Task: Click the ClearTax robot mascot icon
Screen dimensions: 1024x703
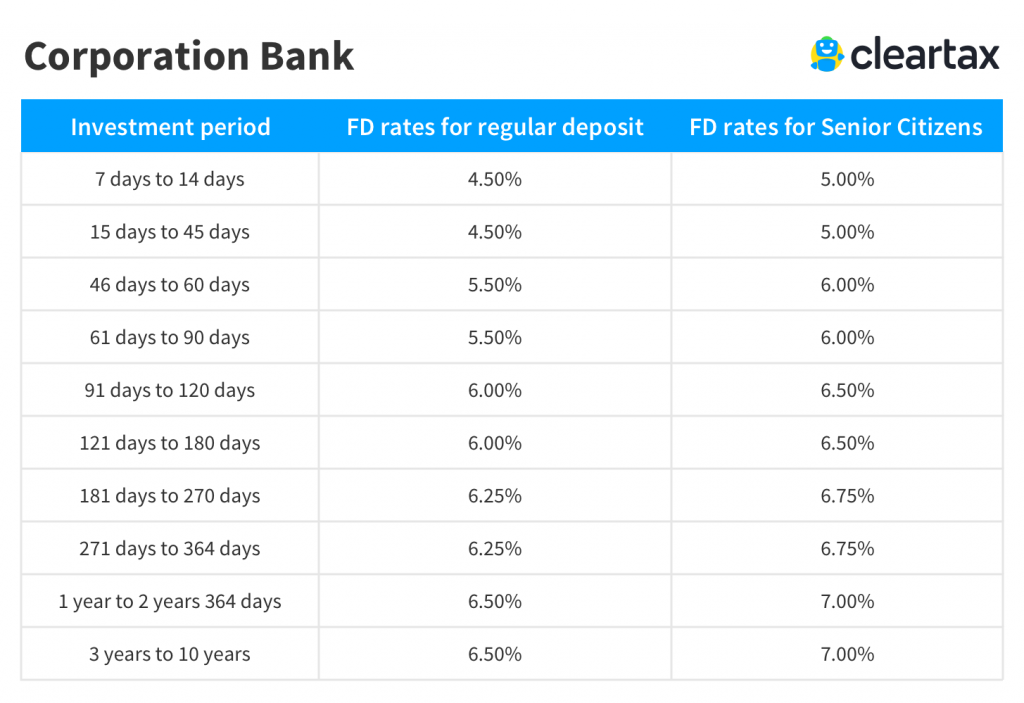Action: [x=827, y=54]
